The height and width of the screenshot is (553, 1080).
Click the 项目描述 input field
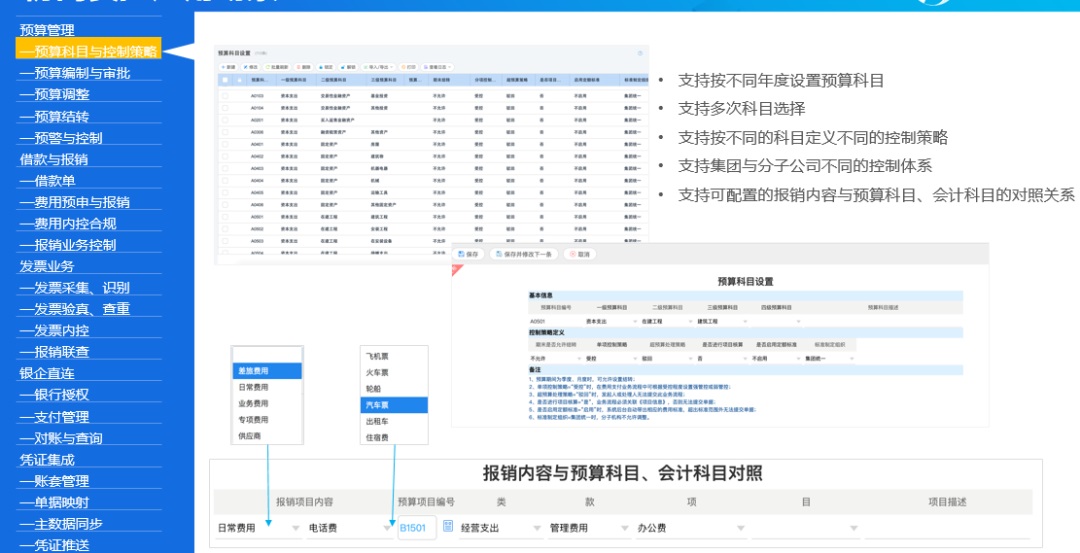pyautogui.click(x=947, y=528)
